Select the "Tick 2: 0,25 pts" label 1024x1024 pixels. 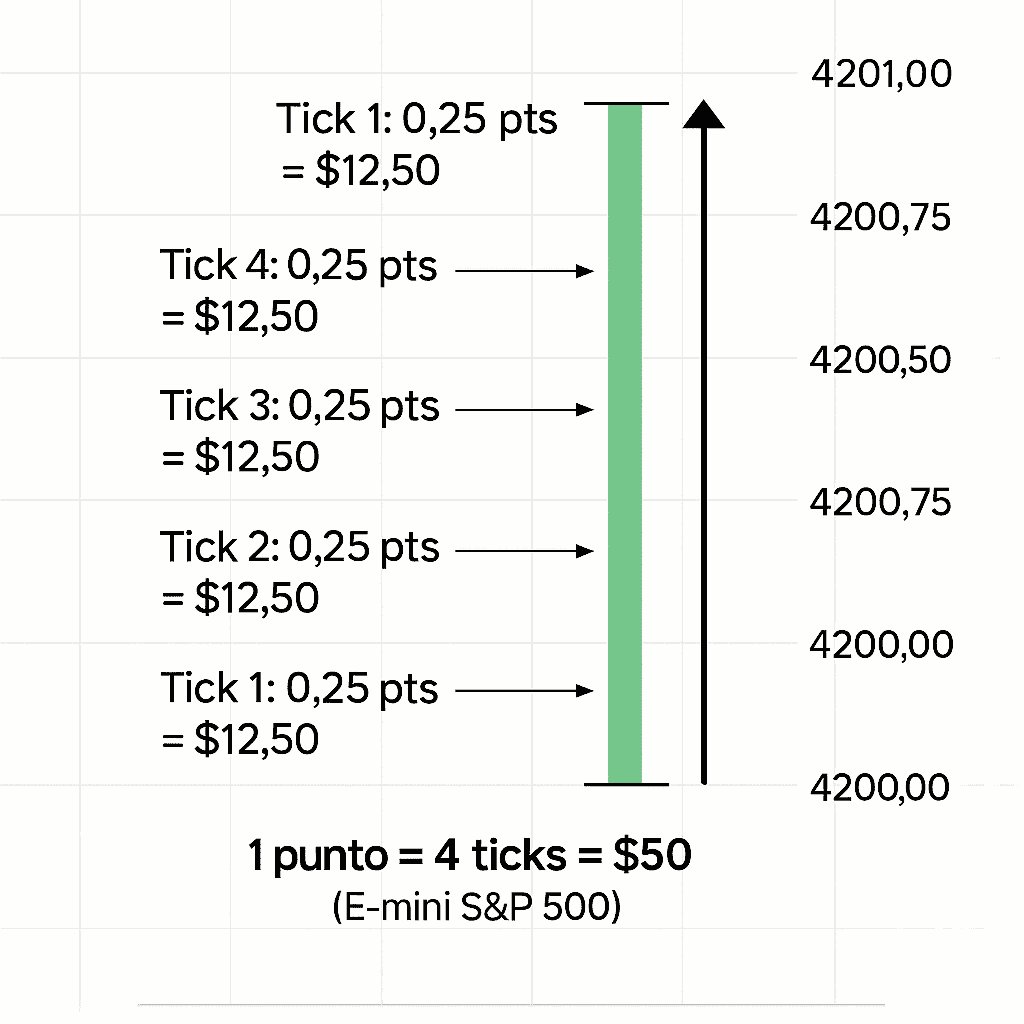tap(299, 547)
